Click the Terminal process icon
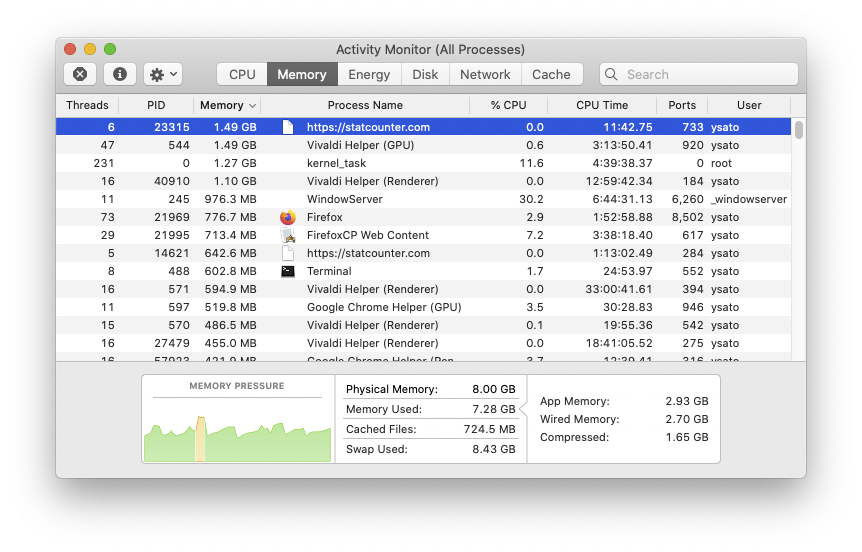Screen dimensions: 862x552 pos(288,271)
